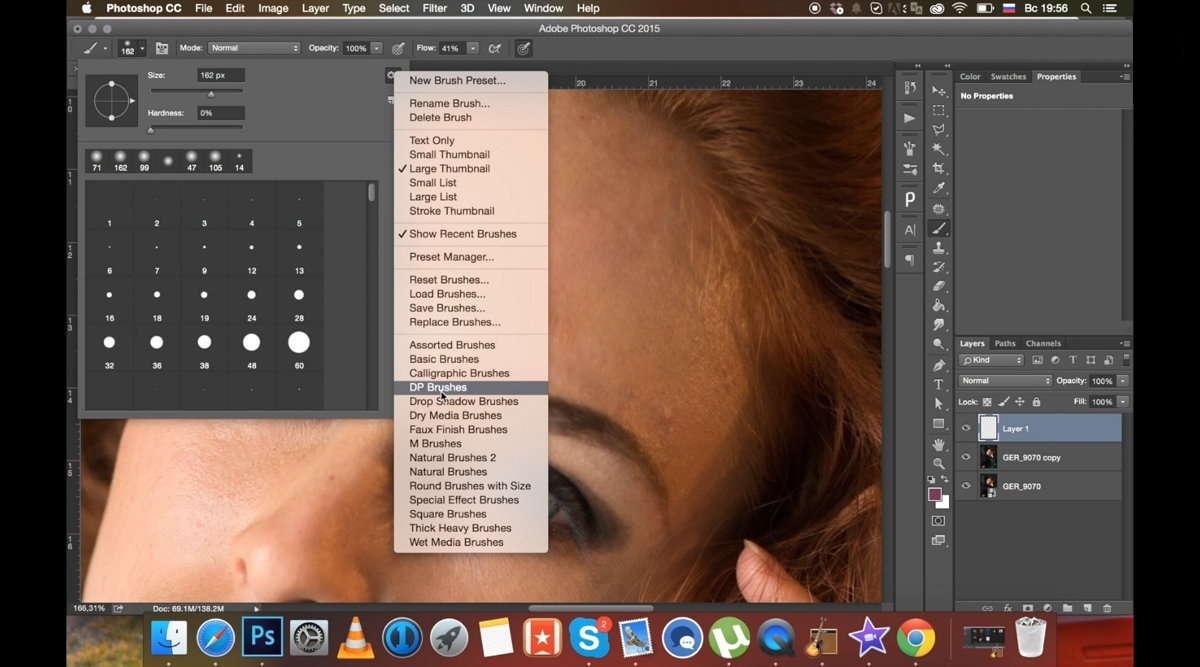Select the Crop tool

(x=938, y=169)
